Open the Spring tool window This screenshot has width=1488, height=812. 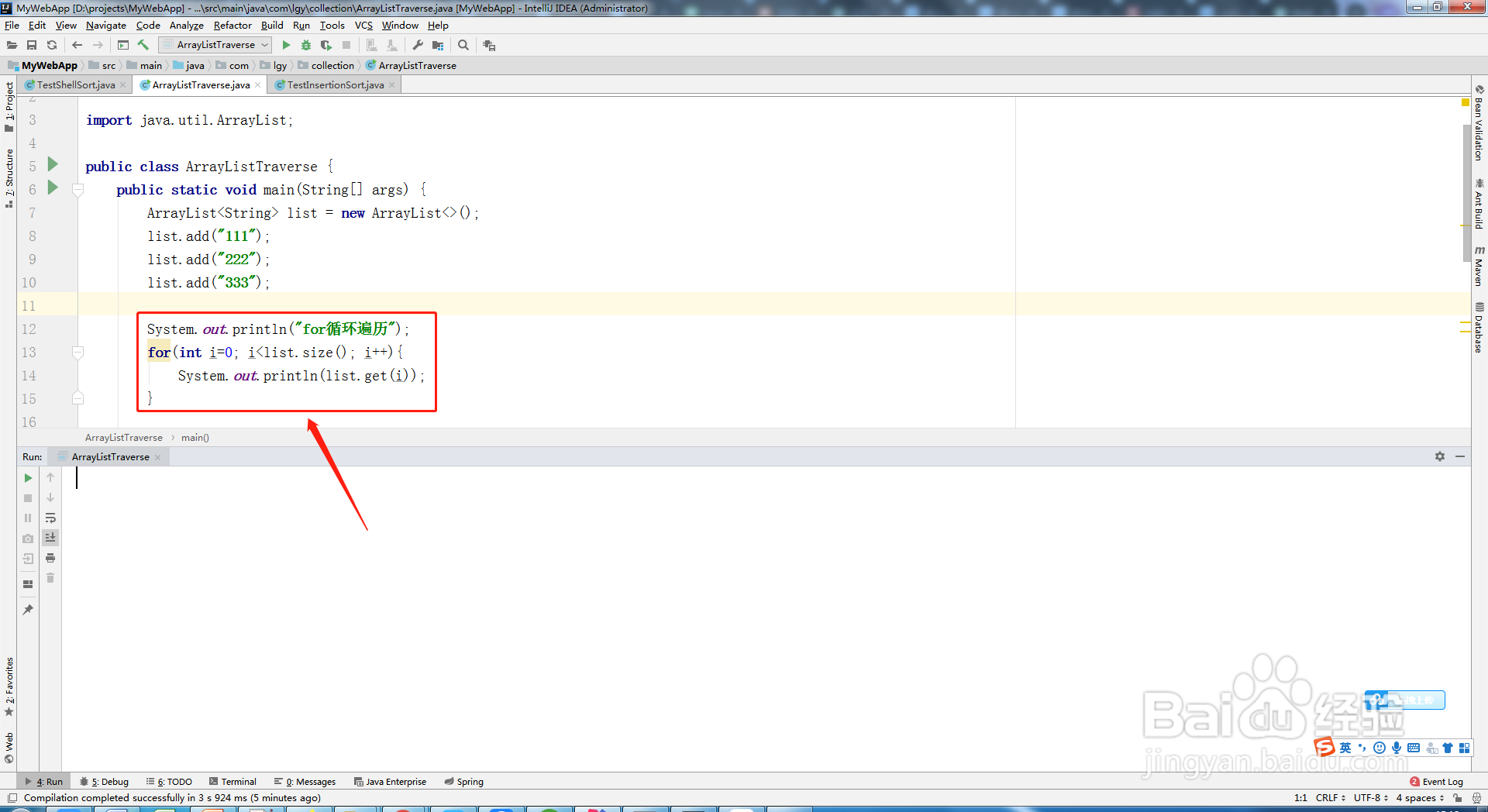[463, 782]
